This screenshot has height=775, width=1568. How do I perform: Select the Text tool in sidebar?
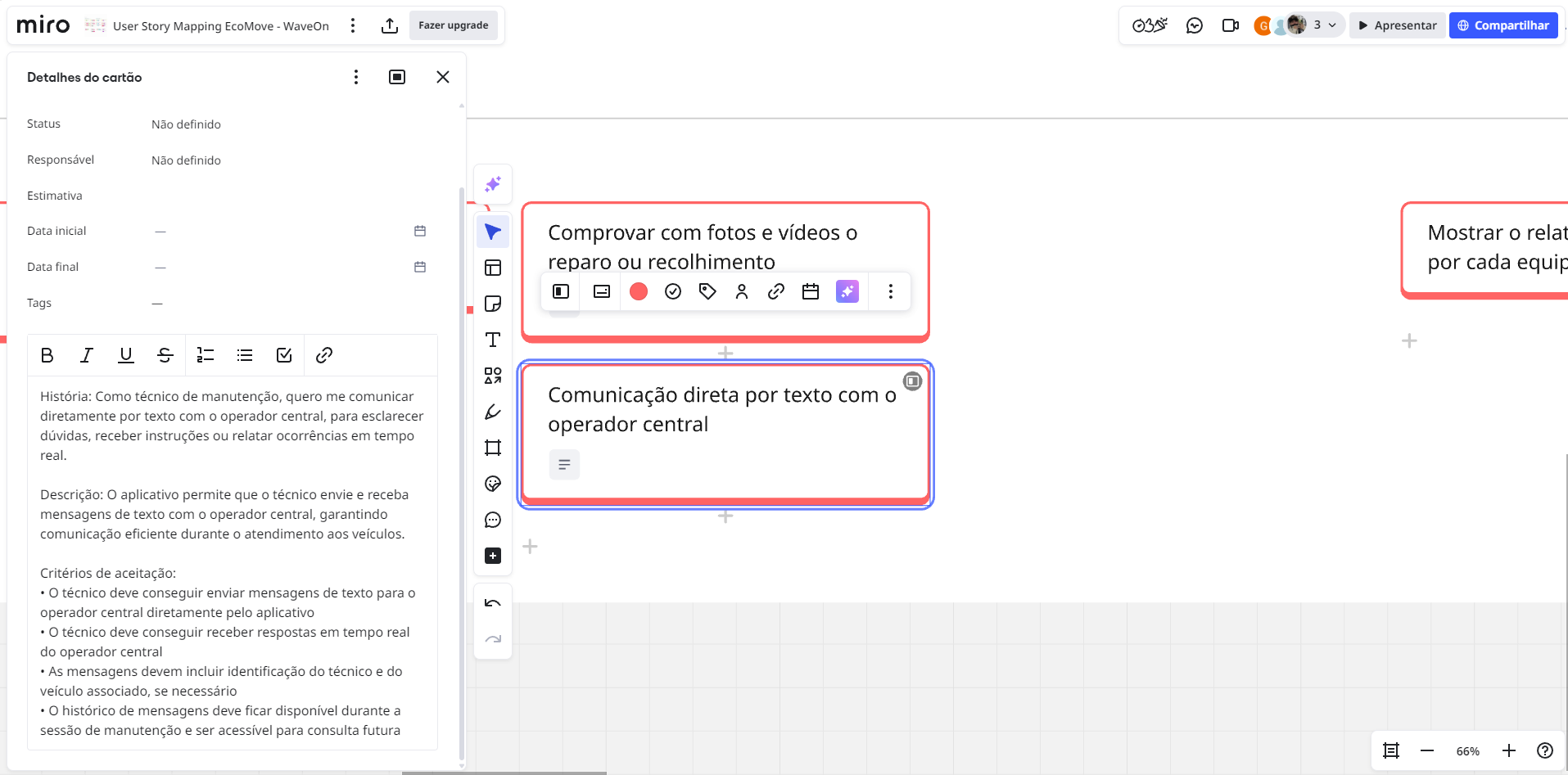point(493,340)
